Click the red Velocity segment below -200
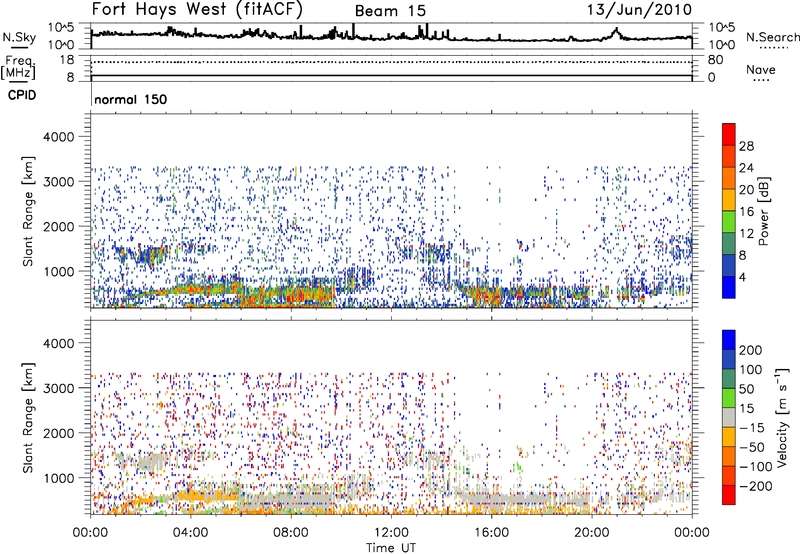The image size is (800, 554). click(729, 495)
